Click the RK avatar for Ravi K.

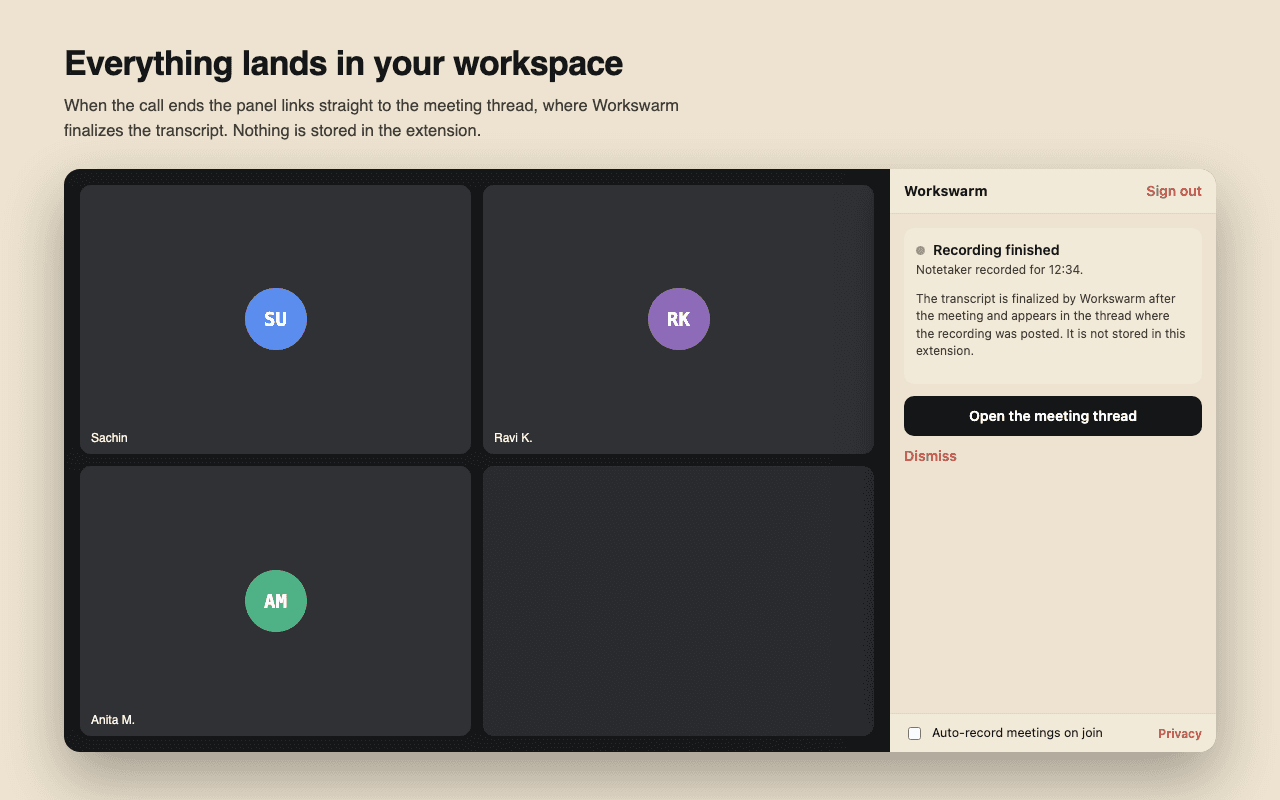pyautogui.click(x=679, y=319)
